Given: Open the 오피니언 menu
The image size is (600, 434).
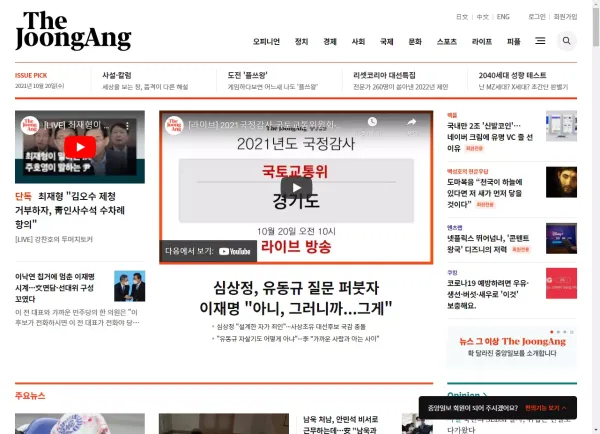Looking at the screenshot, I should (x=266, y=41).
